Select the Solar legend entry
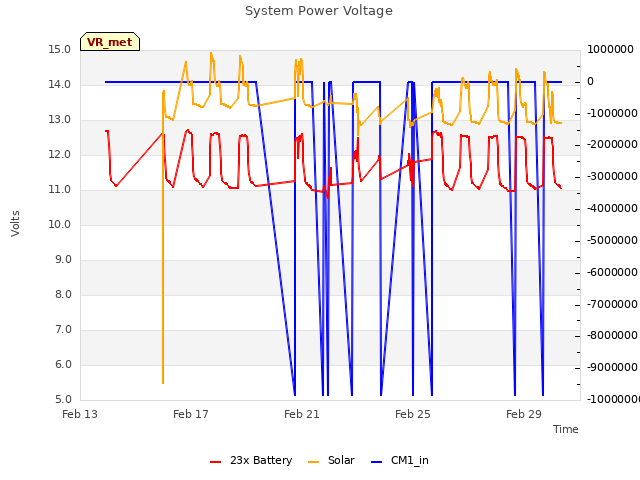 (x=331, y=460)
